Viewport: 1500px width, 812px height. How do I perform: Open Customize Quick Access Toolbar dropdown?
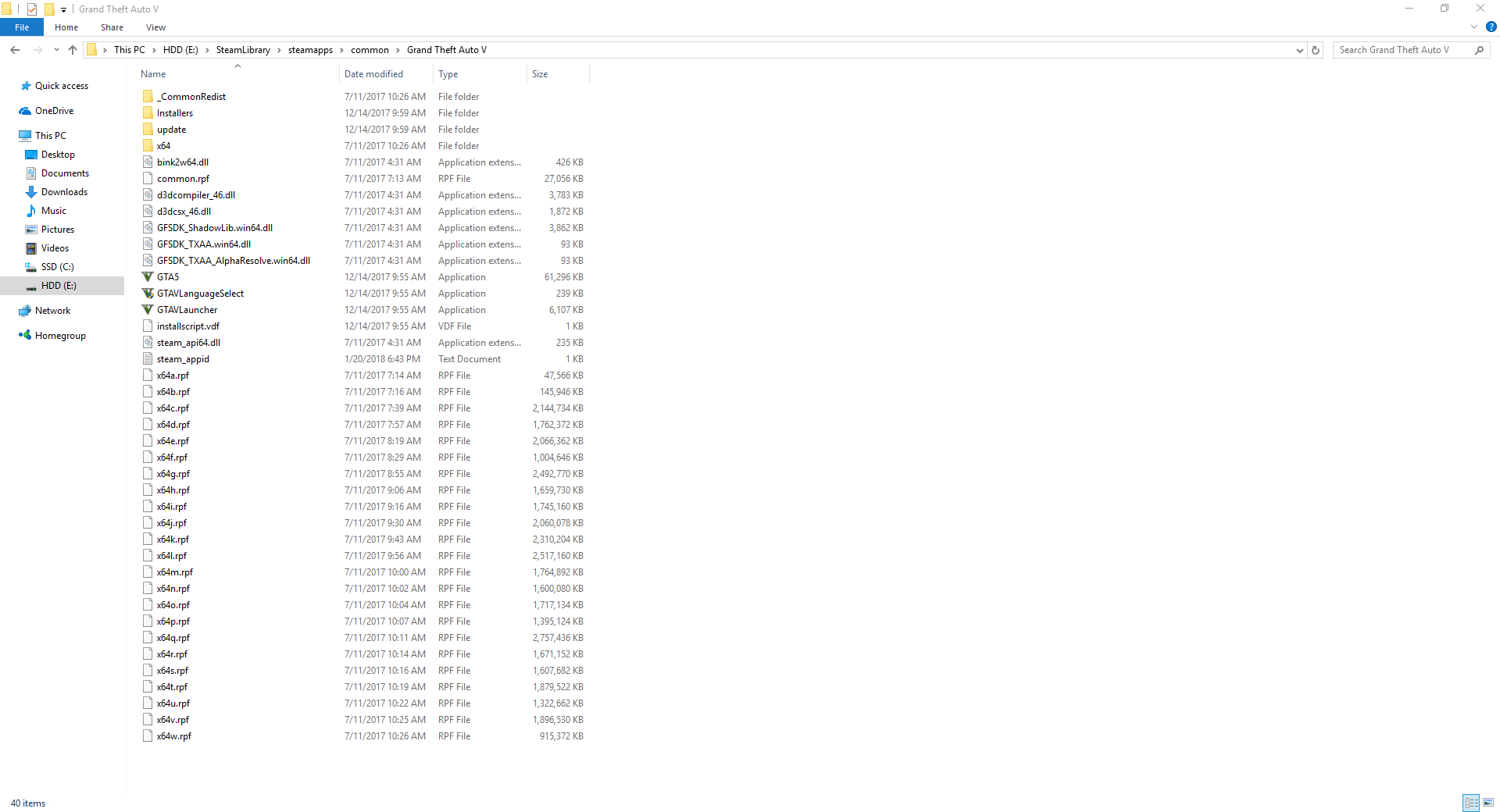click(64, 9)
